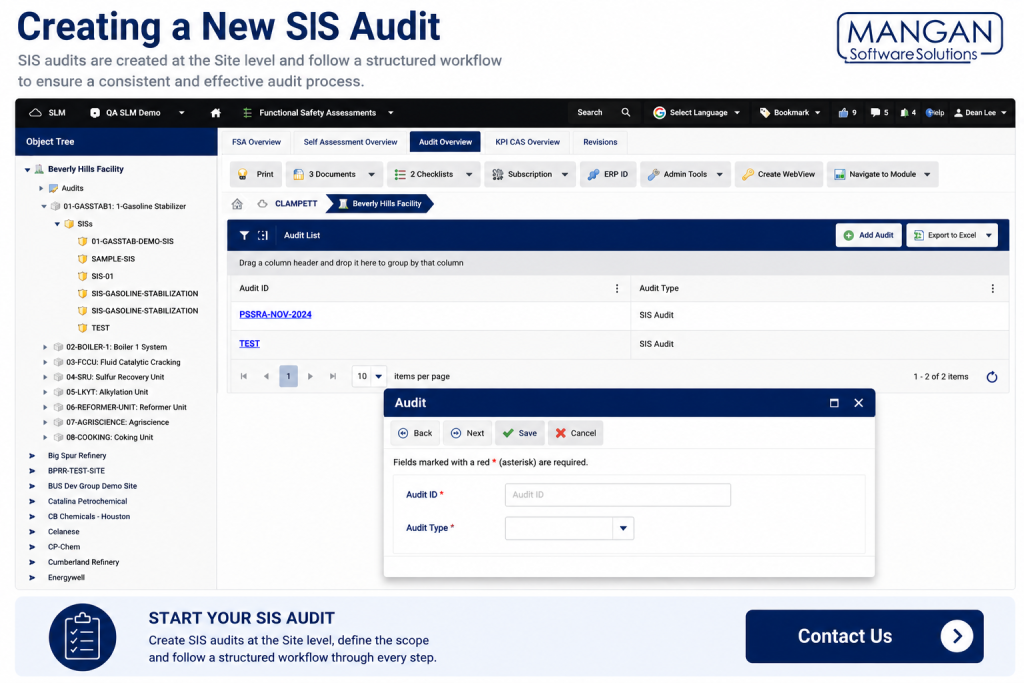Screen dimensions: 1024x683
Task: Click Back in the Audit dialog
Action: click(415, 434)
